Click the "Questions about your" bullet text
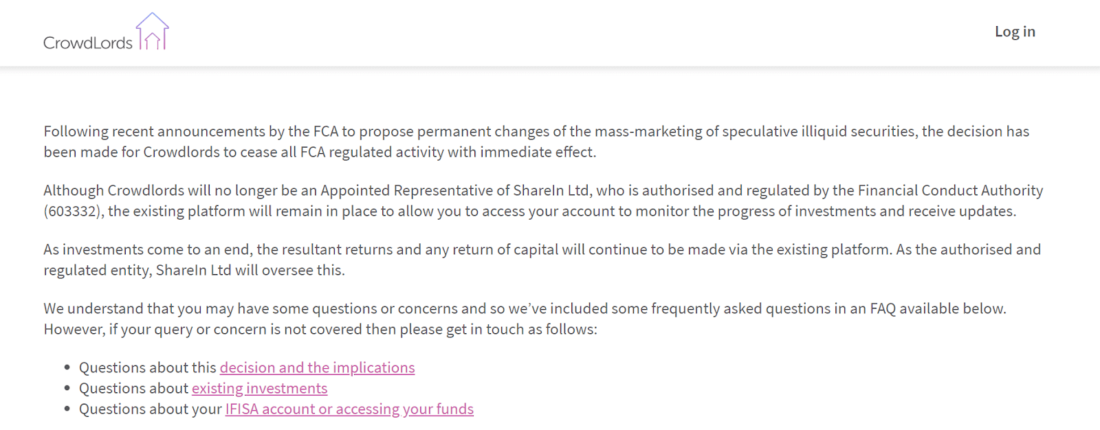The width and height of the screenshot is (1100, 430). [150, 409]
